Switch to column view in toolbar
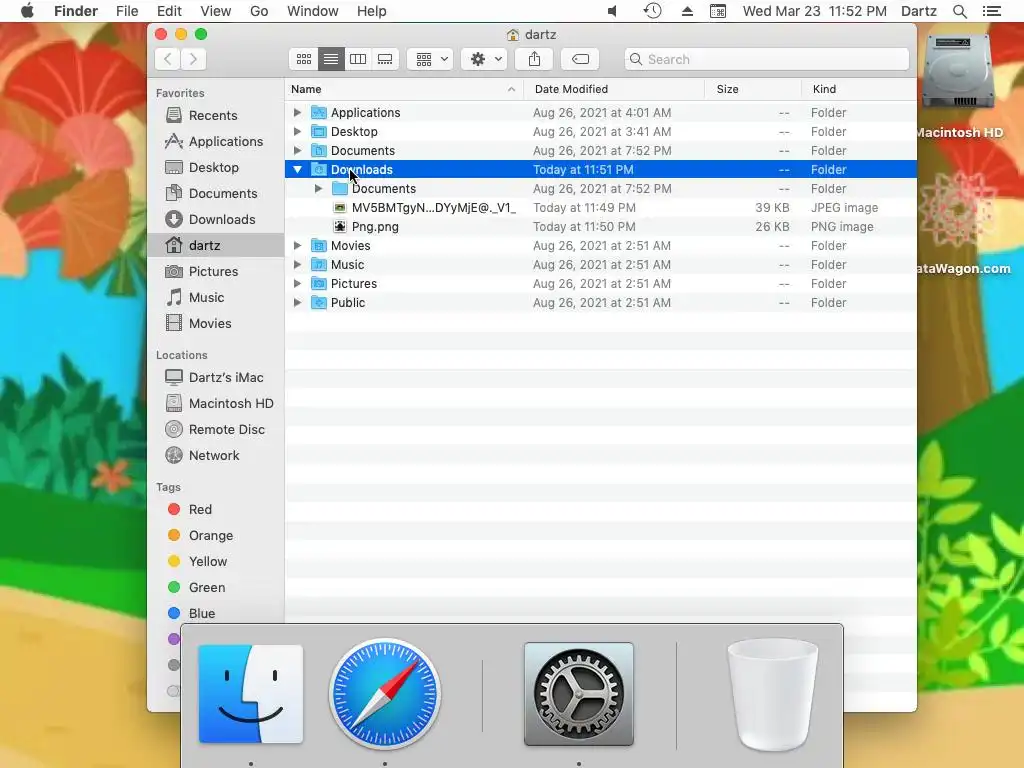 [x=358, y=59]
